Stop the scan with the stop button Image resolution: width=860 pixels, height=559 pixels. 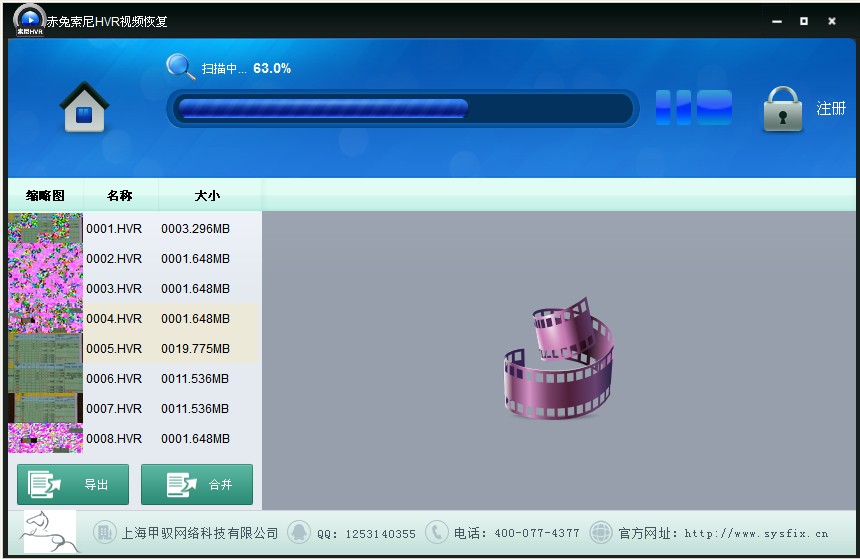click(x=714, y=108)
